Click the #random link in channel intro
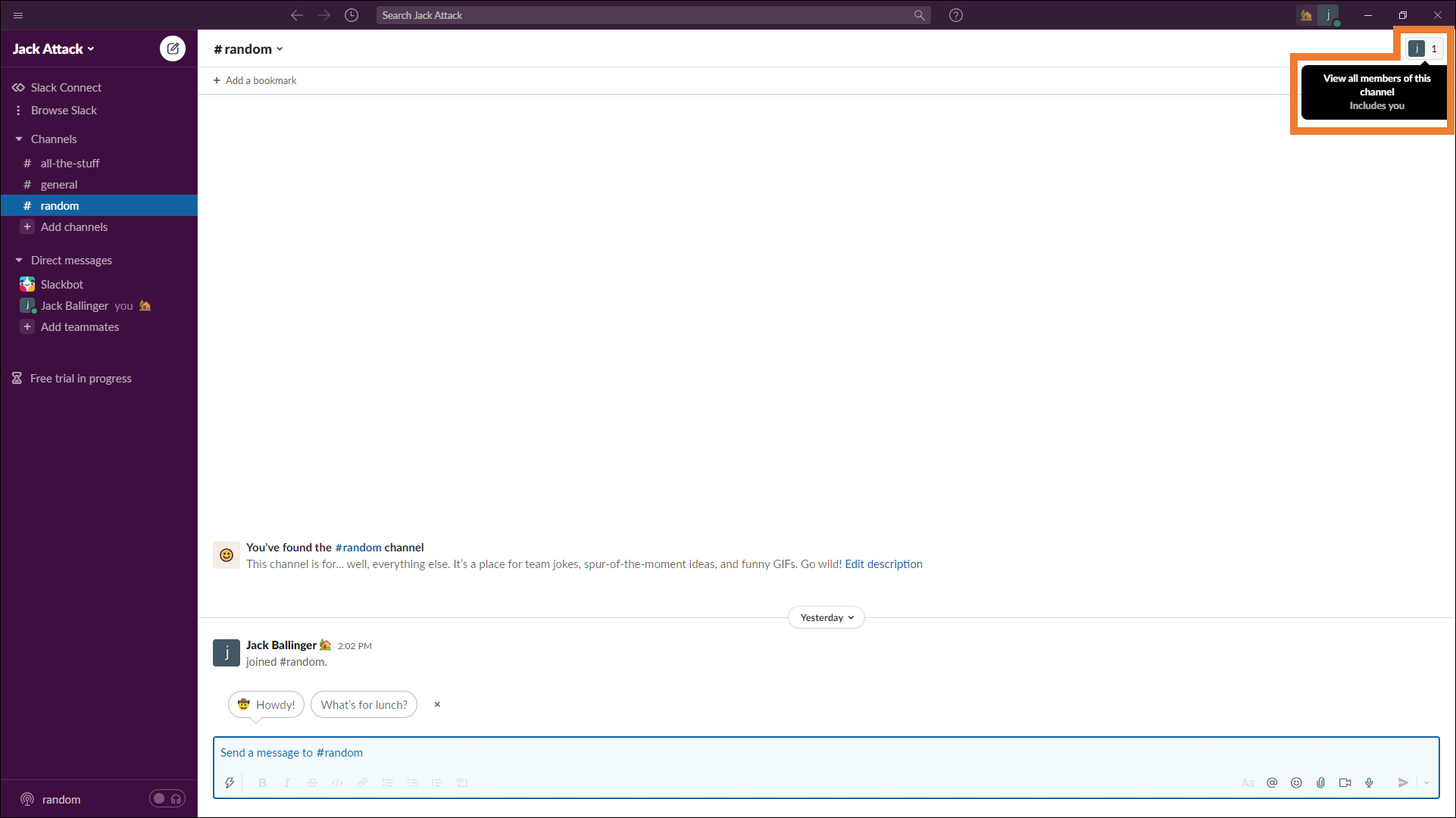The image size is (1456, 818). coord(358,548)
